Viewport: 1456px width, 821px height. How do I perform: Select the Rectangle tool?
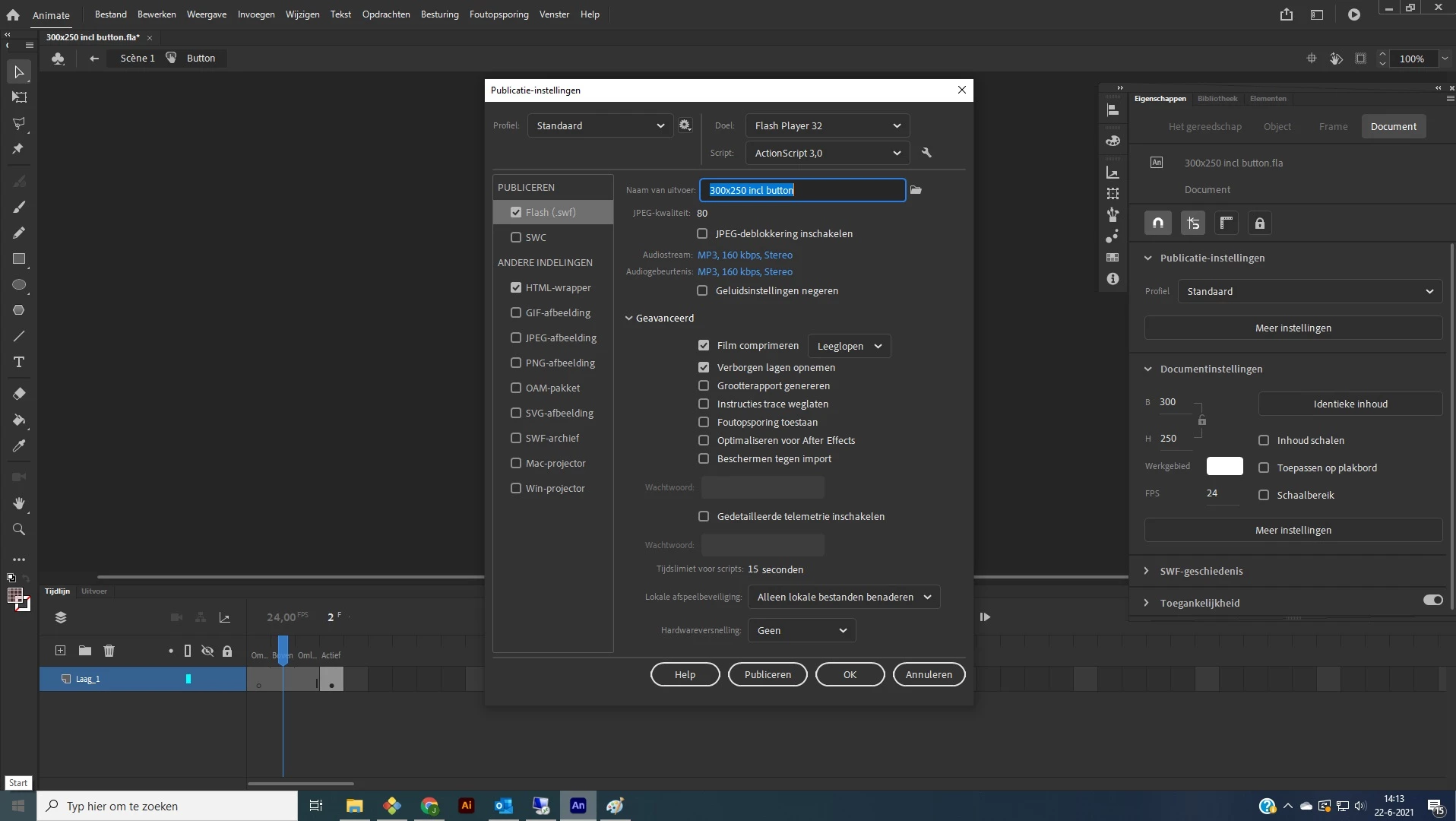tap(19, 259)
